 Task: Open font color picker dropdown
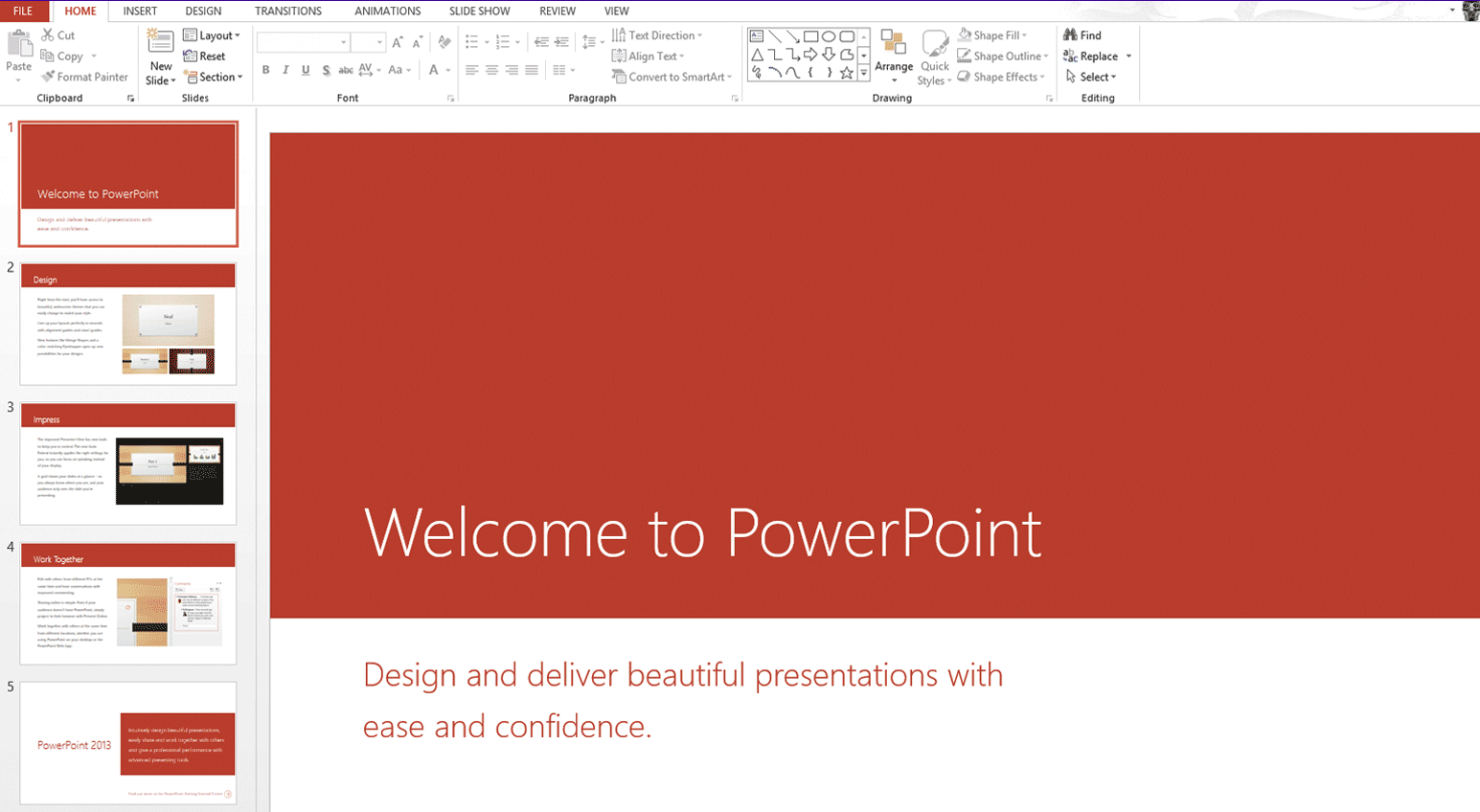click(448, 70)
